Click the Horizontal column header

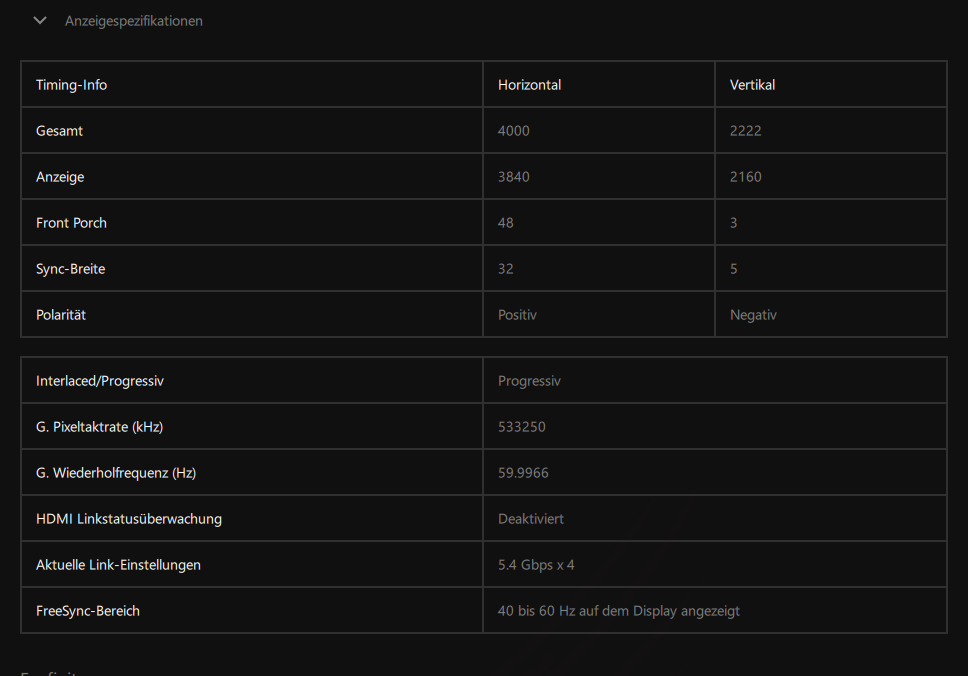pos(529,85)
